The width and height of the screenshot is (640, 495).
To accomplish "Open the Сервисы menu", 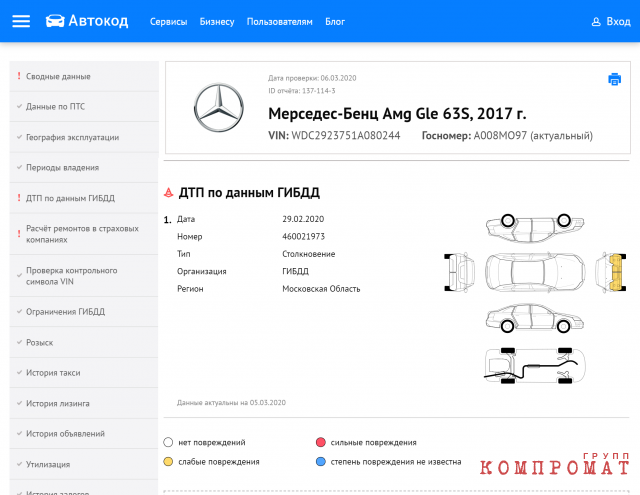I will (169, 22).
